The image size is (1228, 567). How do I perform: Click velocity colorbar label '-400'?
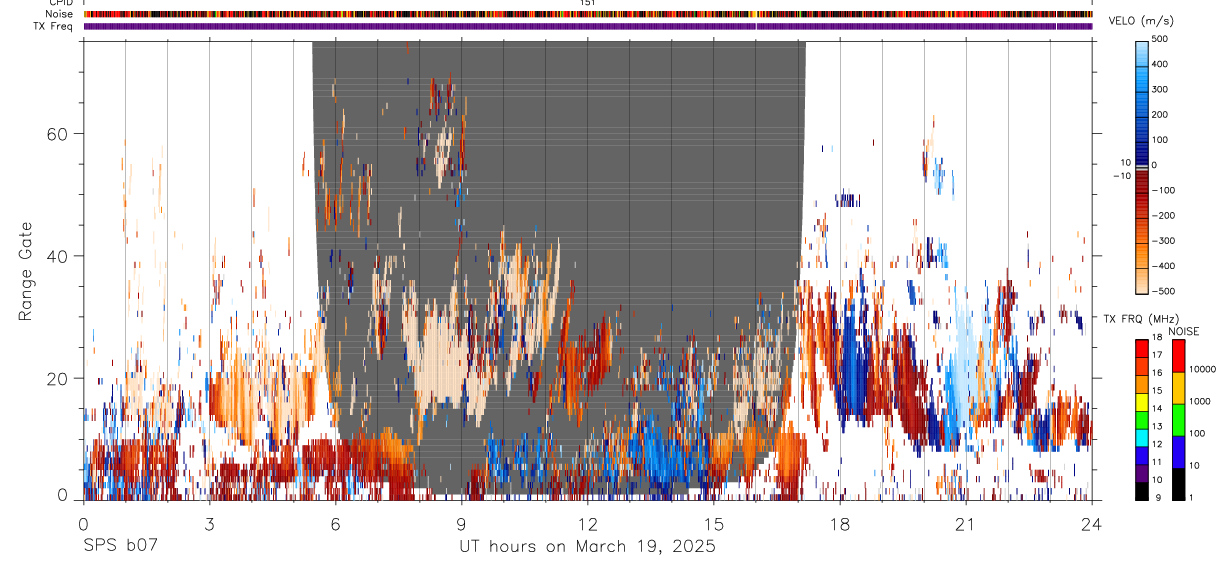pos(1163,266)
